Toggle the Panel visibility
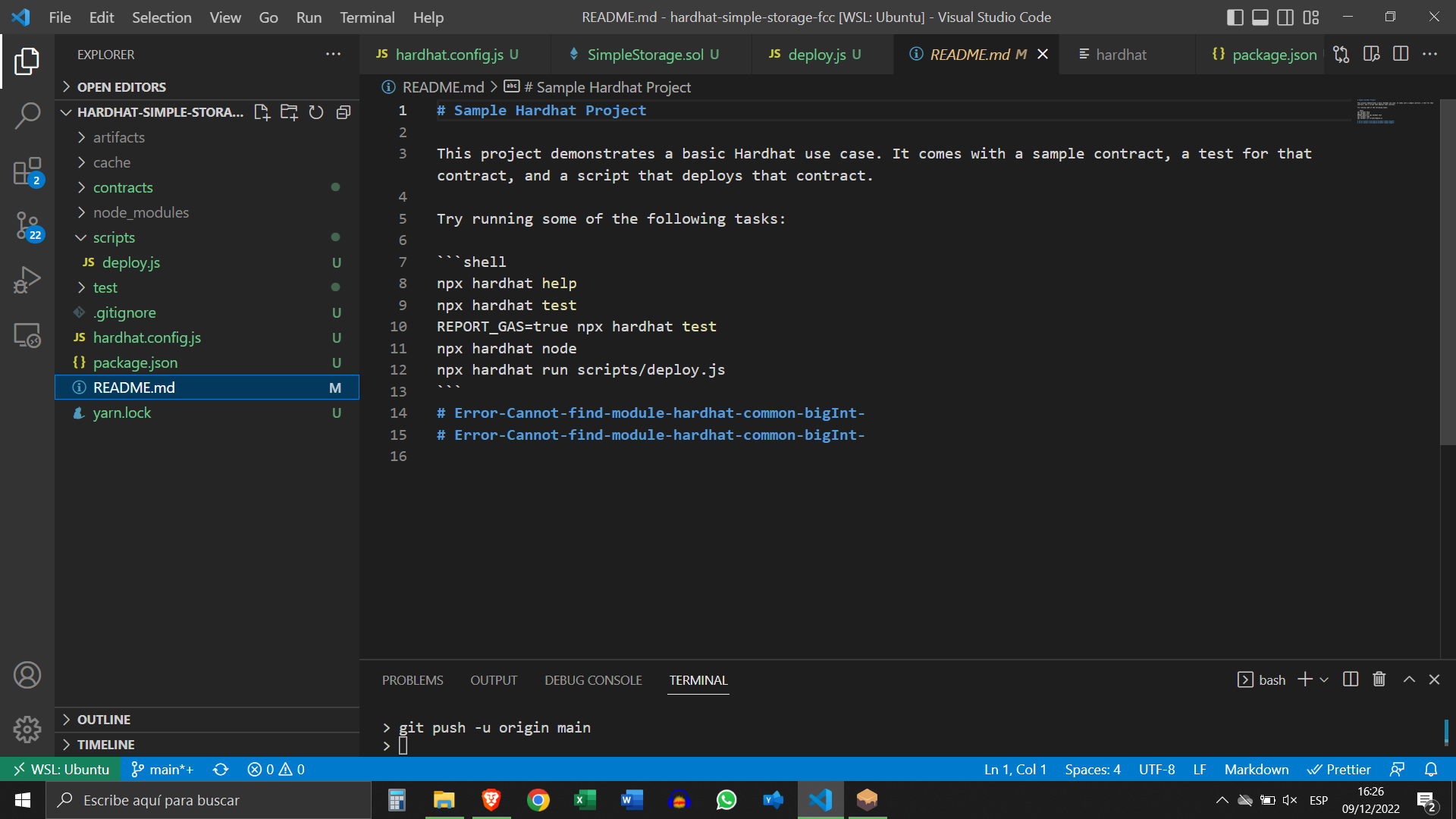 1260,17
